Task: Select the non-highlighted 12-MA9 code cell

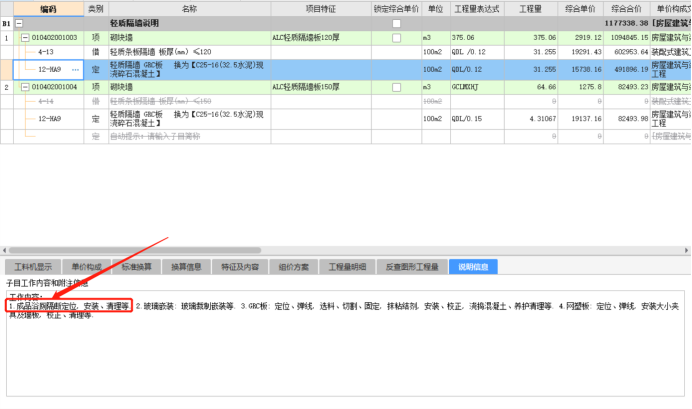Action: [49, 119]
